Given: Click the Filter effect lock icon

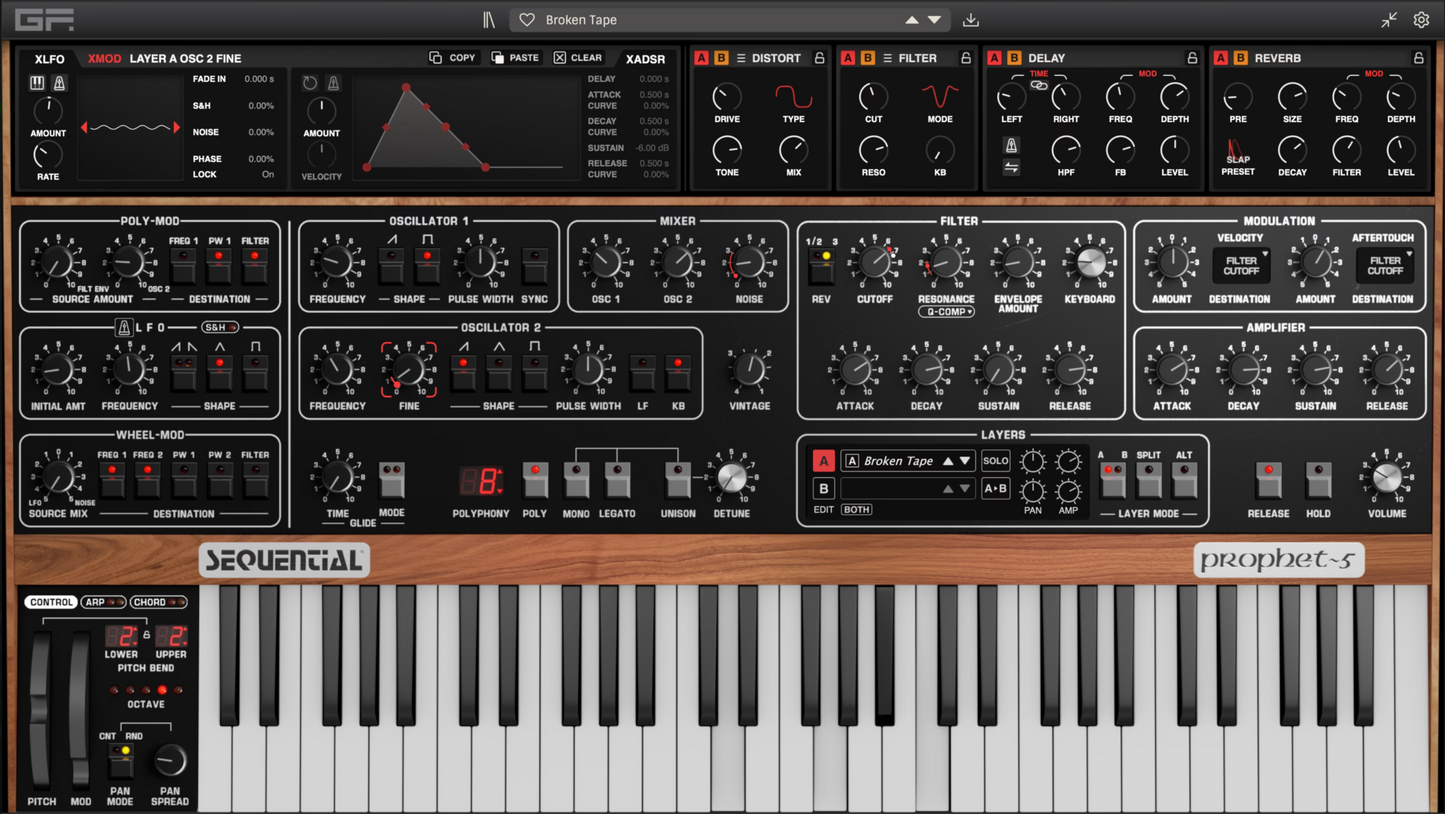Looking at the screenshot, I should coord(966,58).
